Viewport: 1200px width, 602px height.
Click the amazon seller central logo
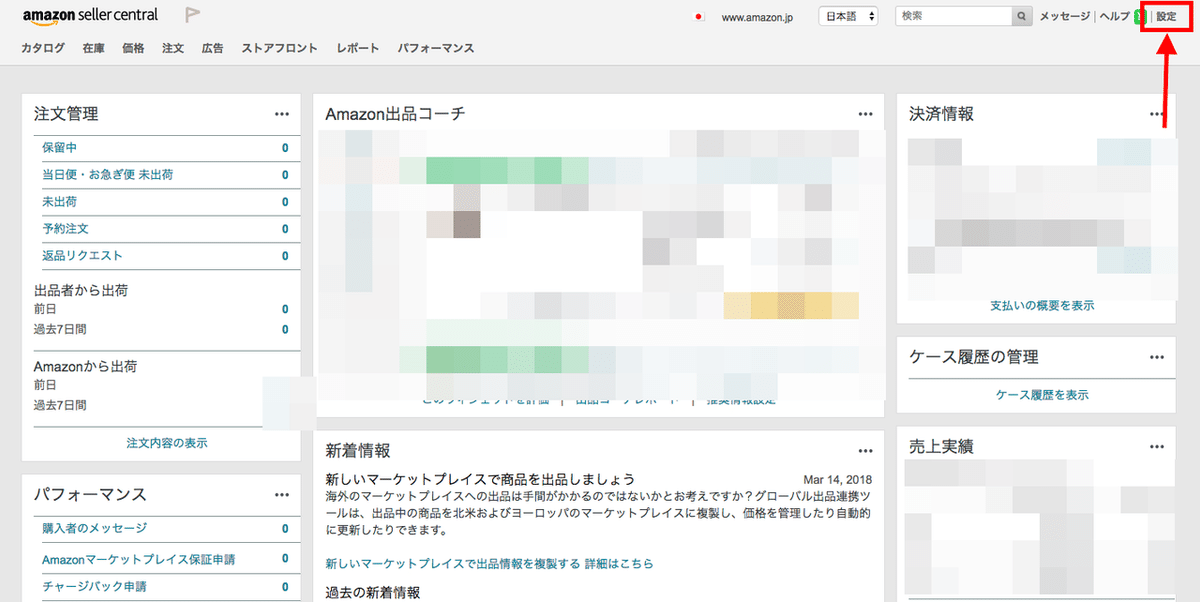[x=90, y=15]
